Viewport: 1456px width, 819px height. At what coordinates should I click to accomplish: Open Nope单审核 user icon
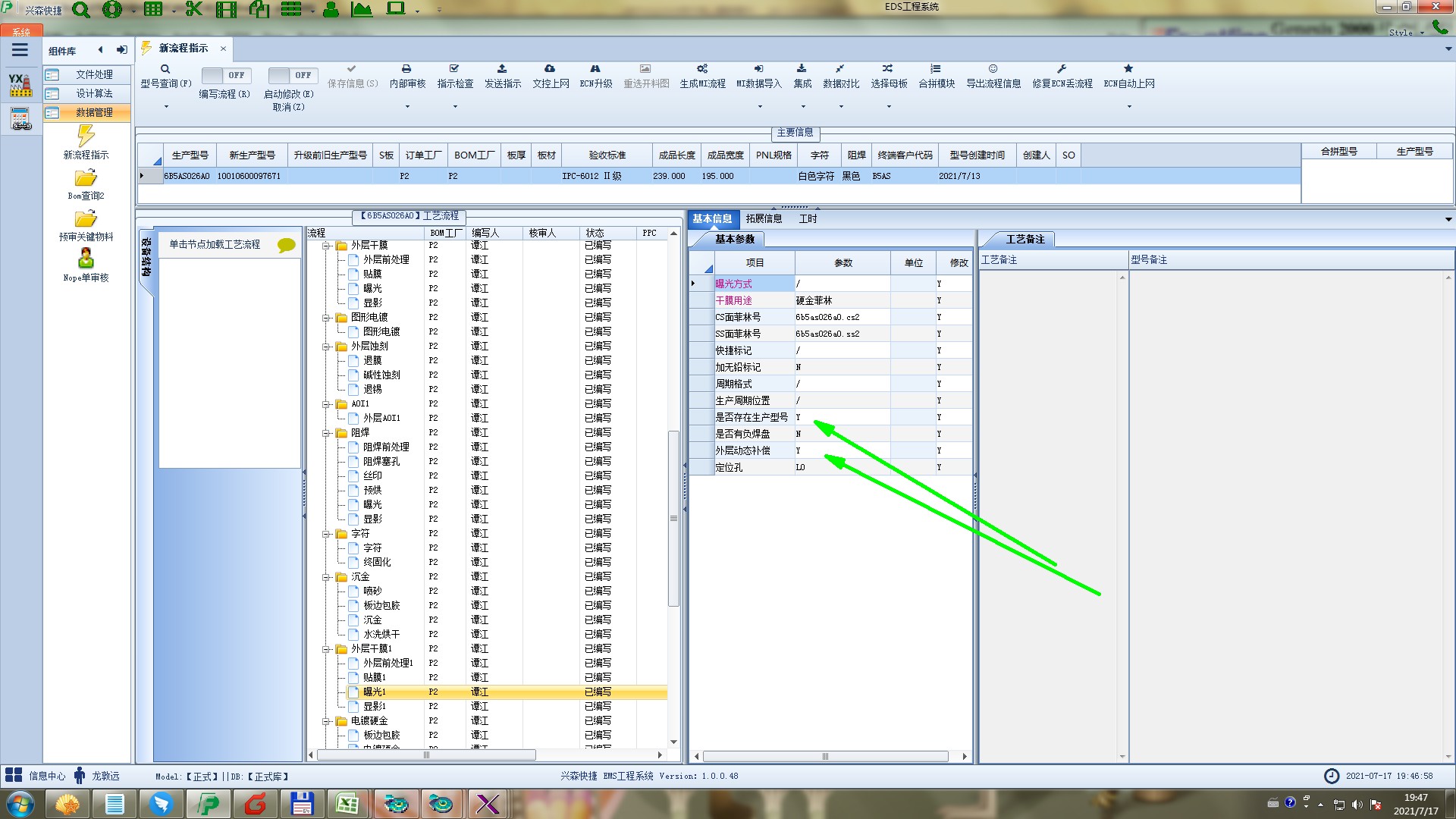click(x=86, y=259)
